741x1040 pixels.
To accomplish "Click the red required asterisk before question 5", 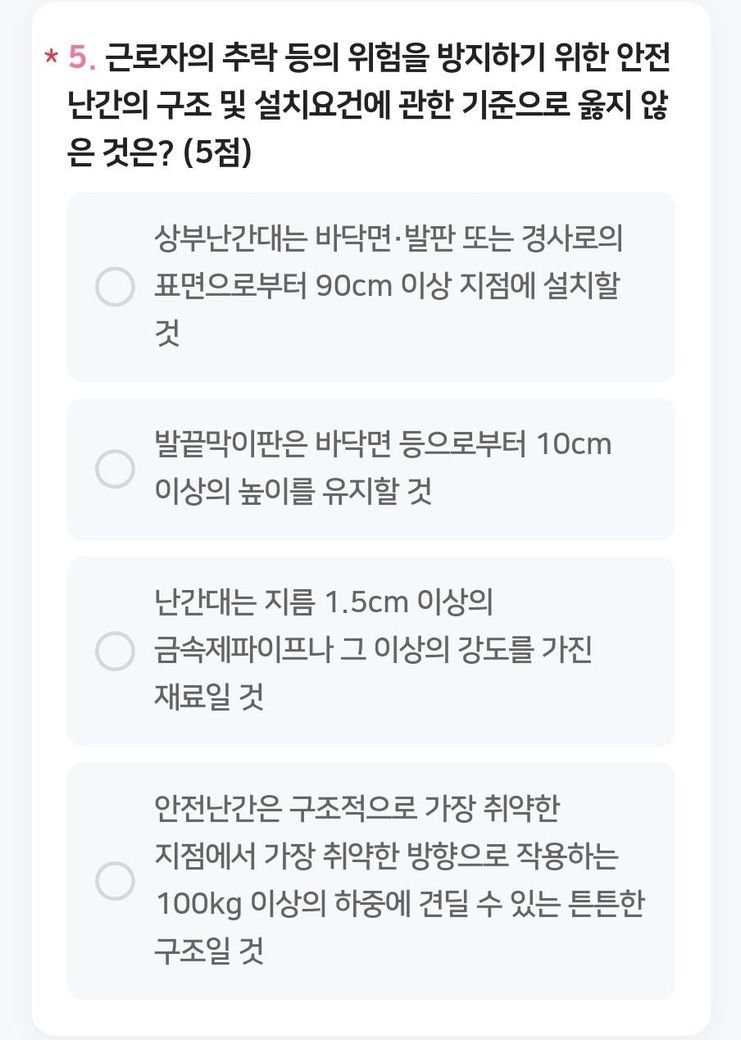I will tap(51, 61).
